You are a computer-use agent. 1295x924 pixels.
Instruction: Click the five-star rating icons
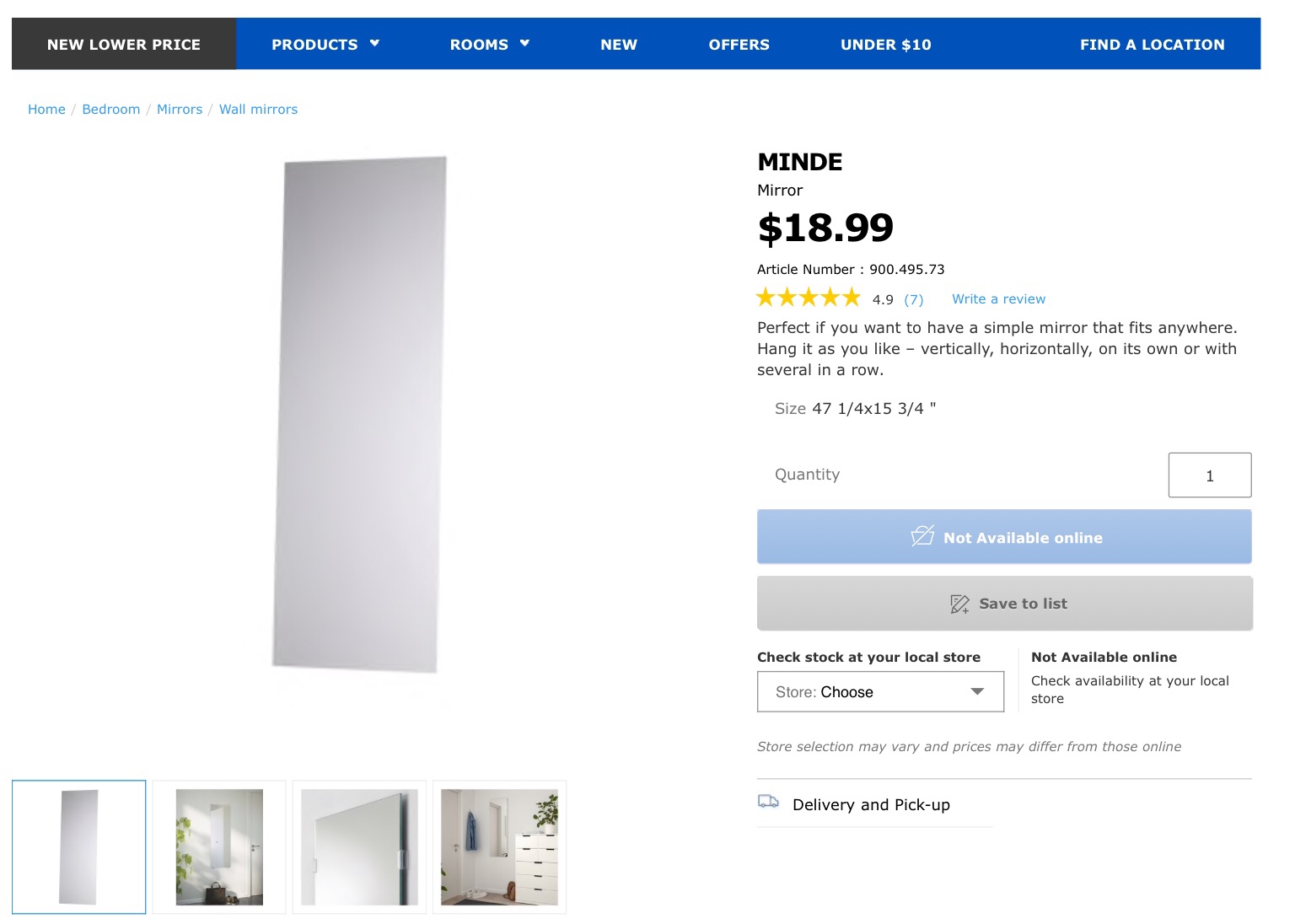(809, 298)
